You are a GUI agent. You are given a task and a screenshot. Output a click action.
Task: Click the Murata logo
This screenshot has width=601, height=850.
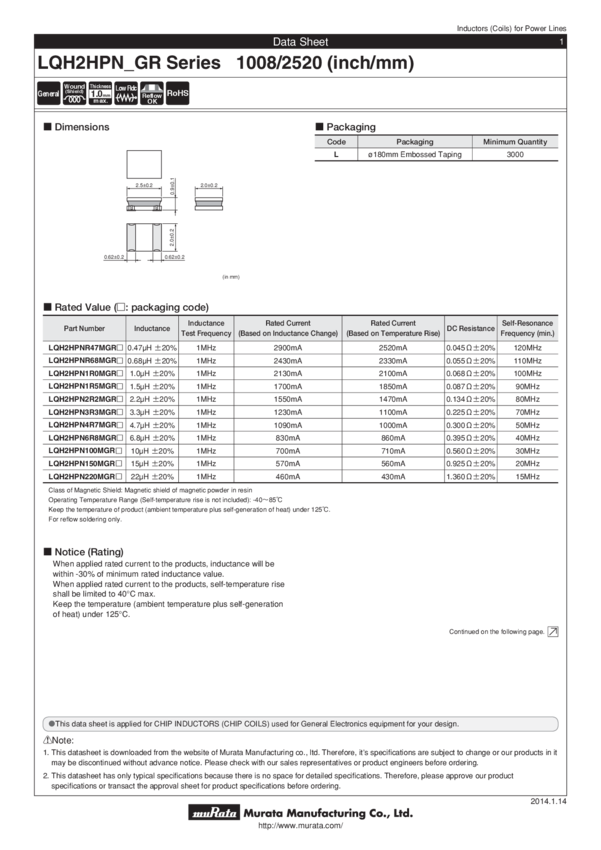click(214, 813)
